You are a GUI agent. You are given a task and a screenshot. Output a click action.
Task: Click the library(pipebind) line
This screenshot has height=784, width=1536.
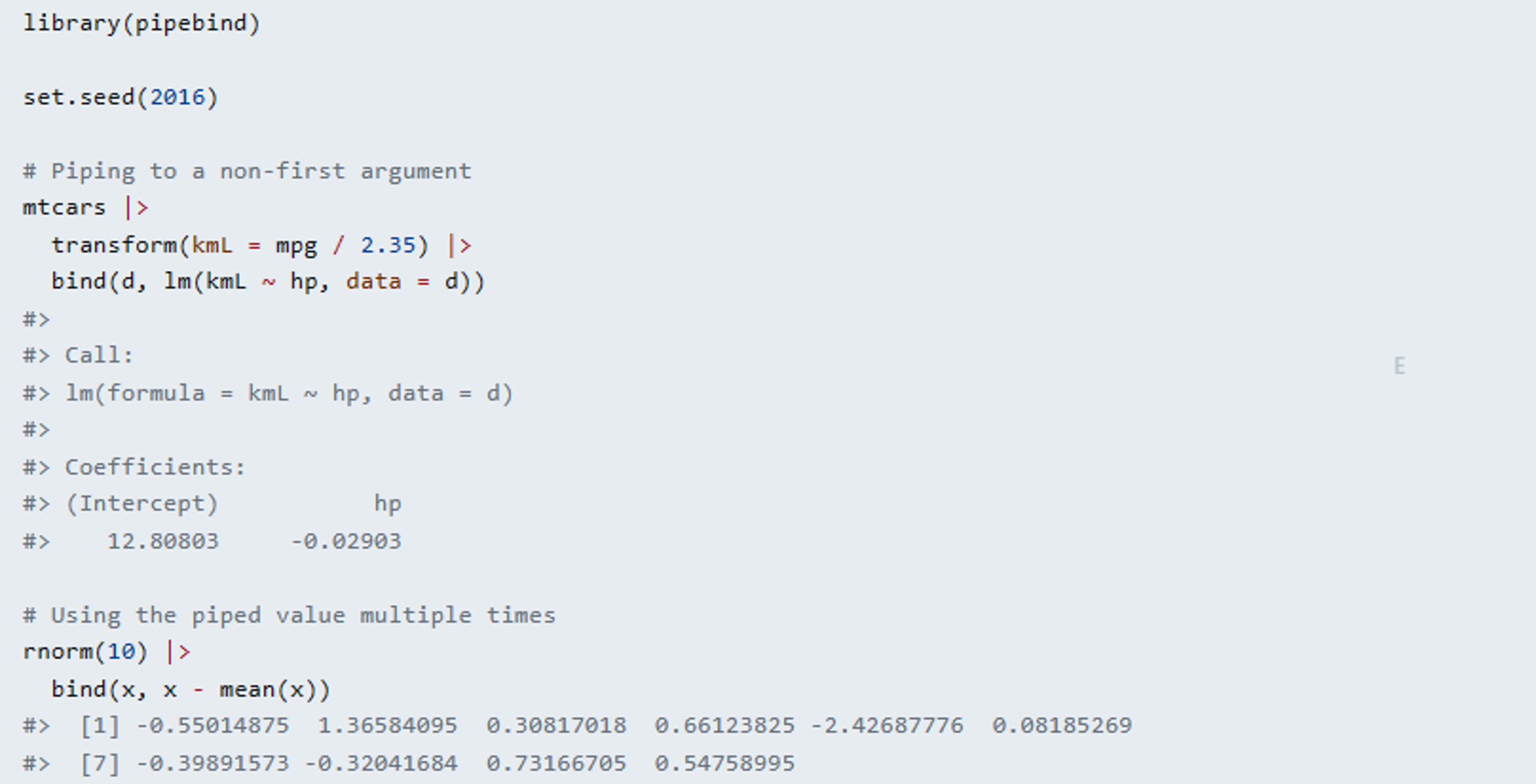click(142, 23)
